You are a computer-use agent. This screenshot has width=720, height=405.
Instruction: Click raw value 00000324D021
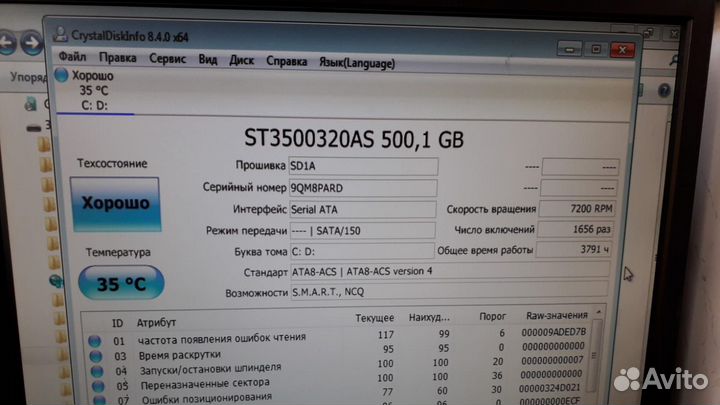(x=550, y=388)
